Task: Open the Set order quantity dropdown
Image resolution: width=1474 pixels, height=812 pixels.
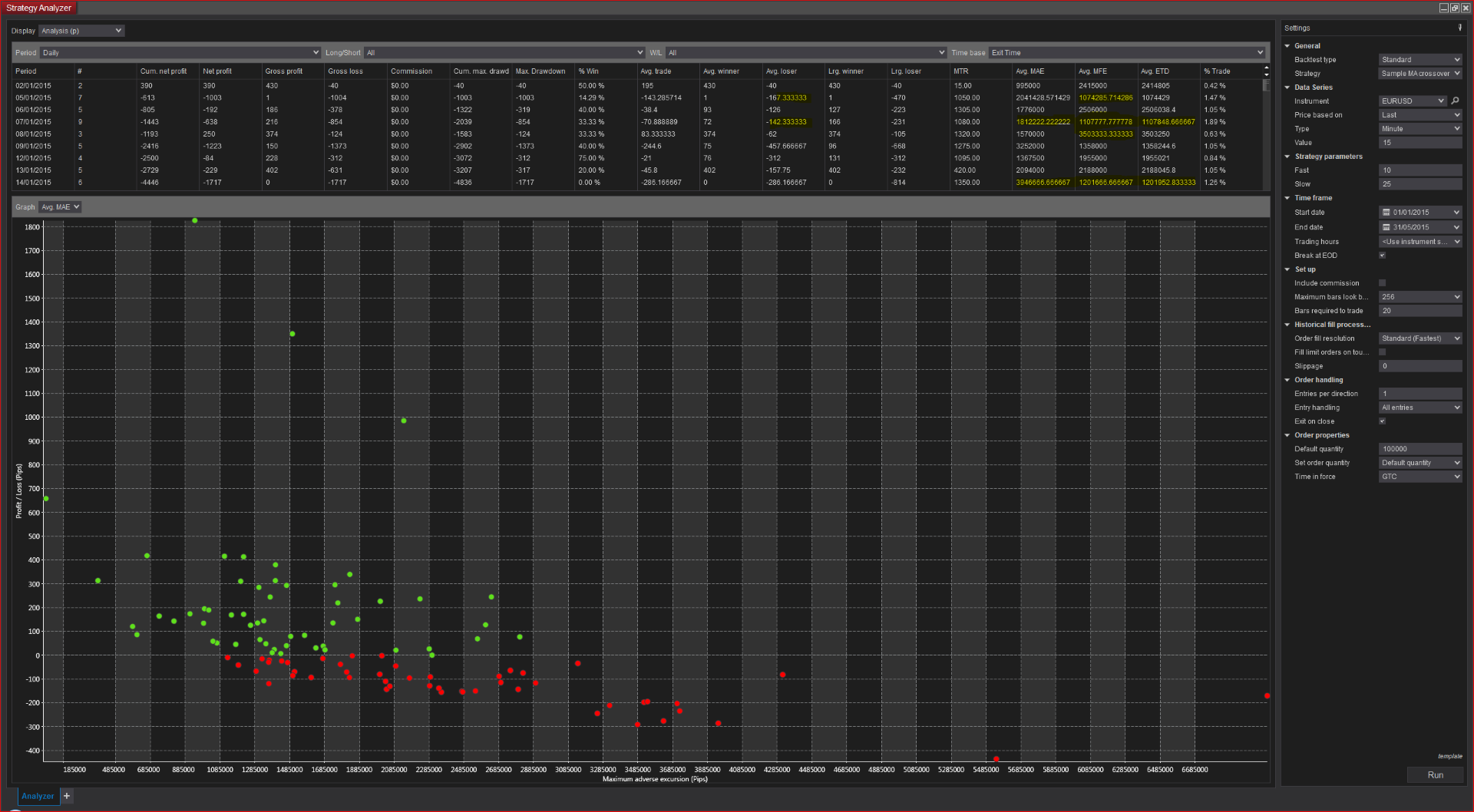Action: [x=1420, y=463]
